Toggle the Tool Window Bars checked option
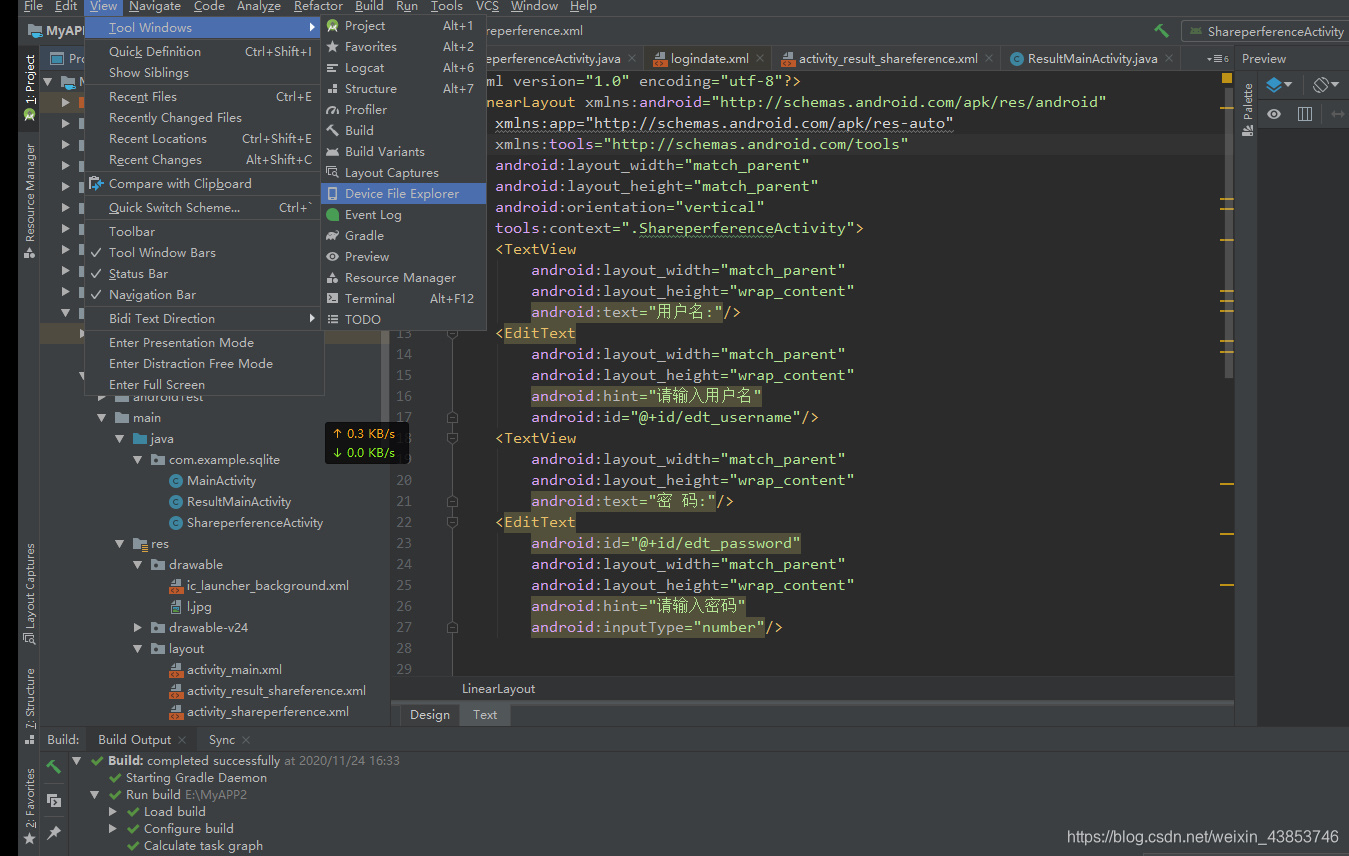This screenshot has height=856, width=1349. point(203,253)
